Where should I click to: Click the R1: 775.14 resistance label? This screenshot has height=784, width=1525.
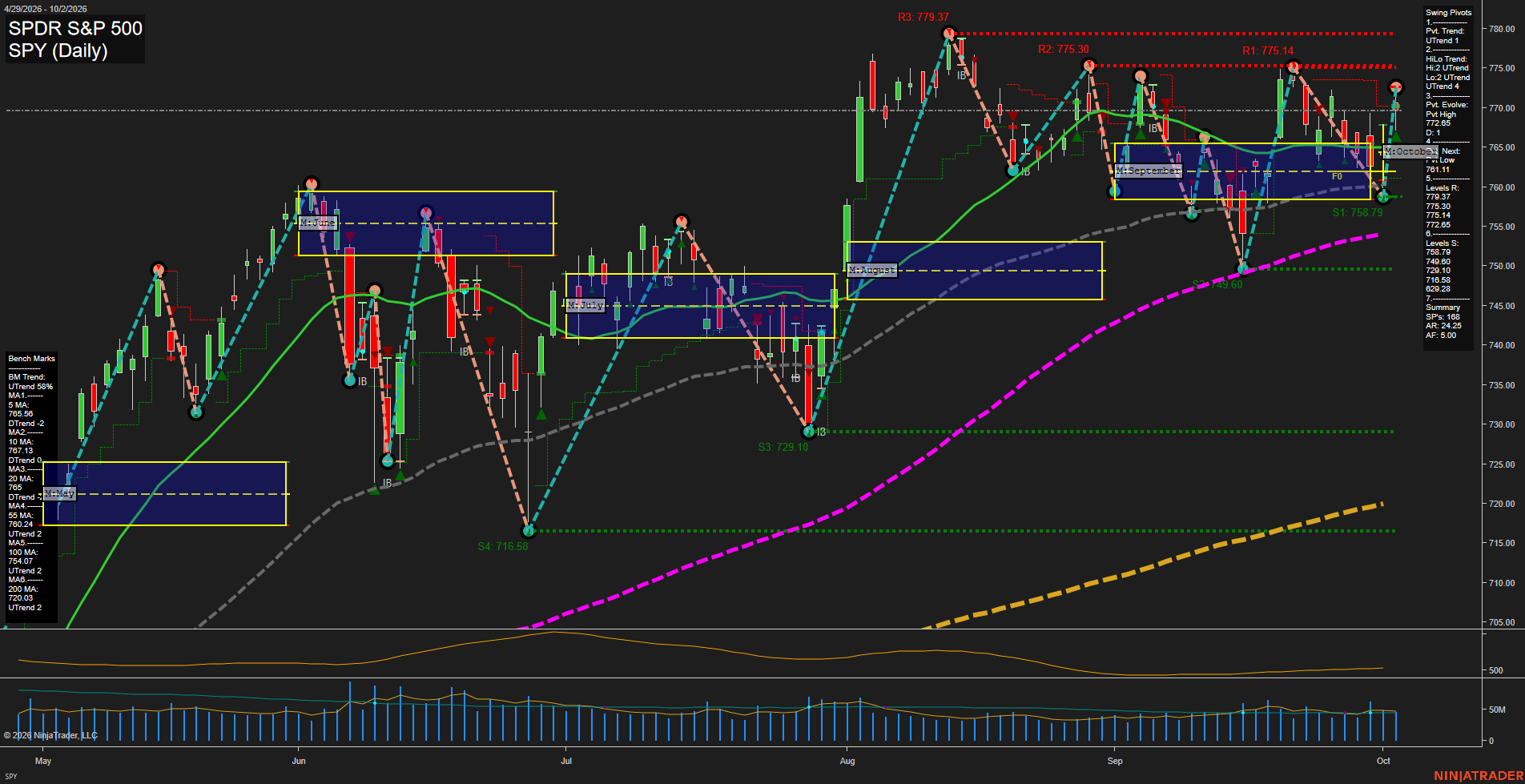click(1268, 50)
